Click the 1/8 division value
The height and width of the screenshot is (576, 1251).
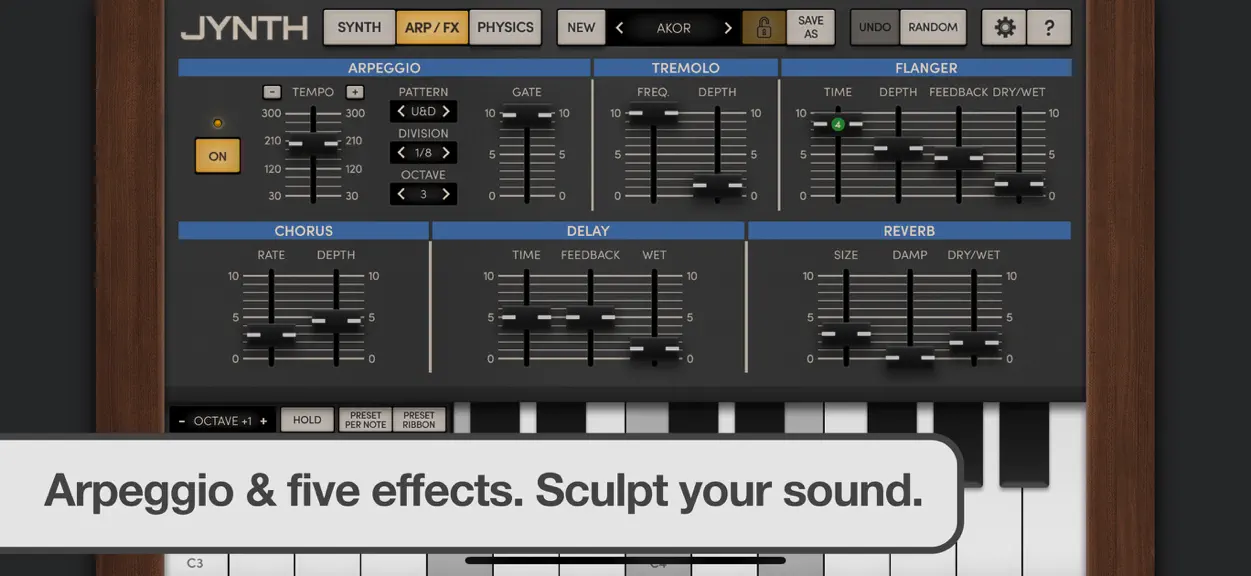click(x=423, y=153)
